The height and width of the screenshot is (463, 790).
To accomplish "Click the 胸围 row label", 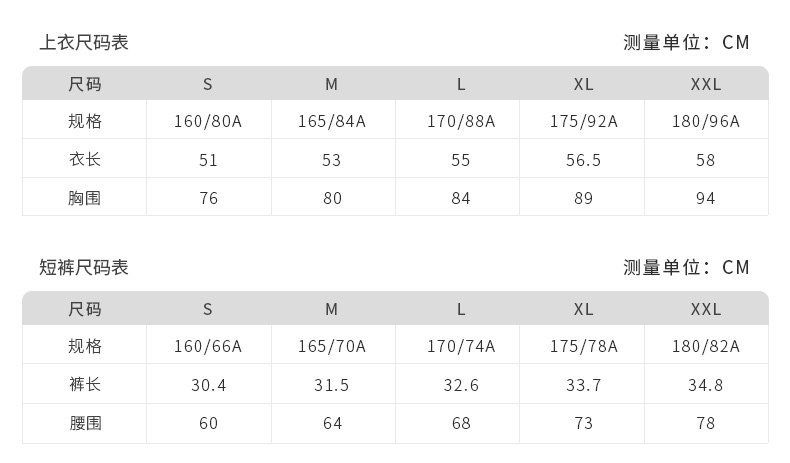I will [85, 198].
